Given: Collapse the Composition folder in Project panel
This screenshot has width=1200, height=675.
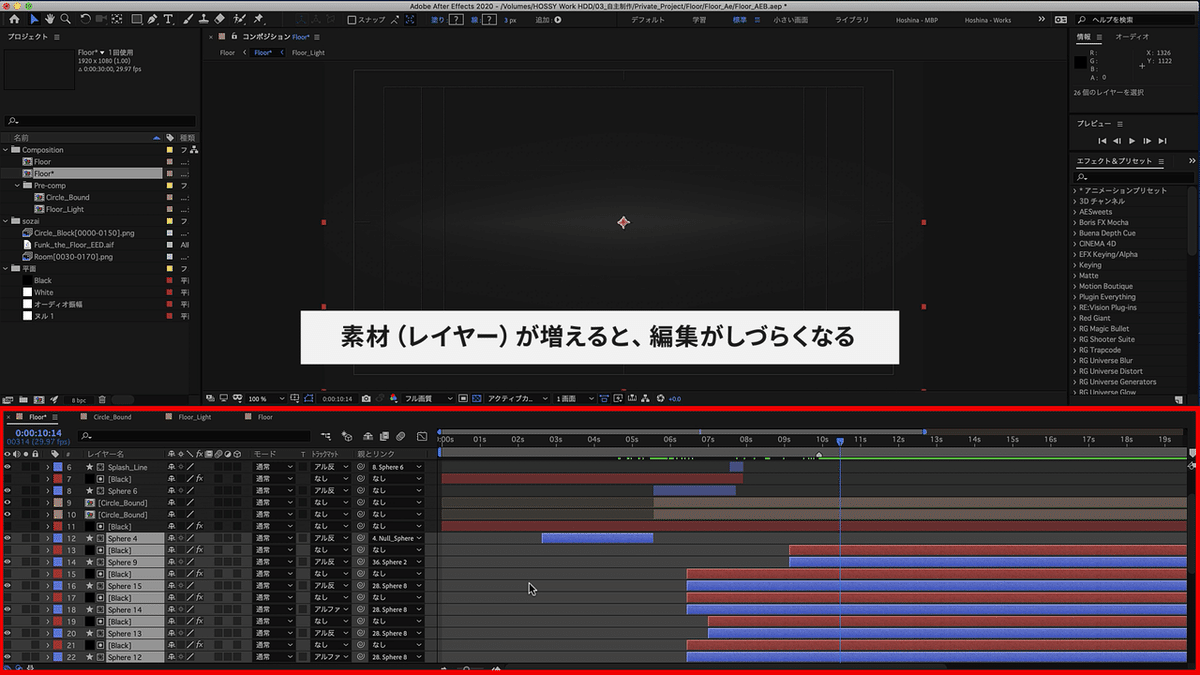Looking at the screenshot, I should click(x=7, y=150).
